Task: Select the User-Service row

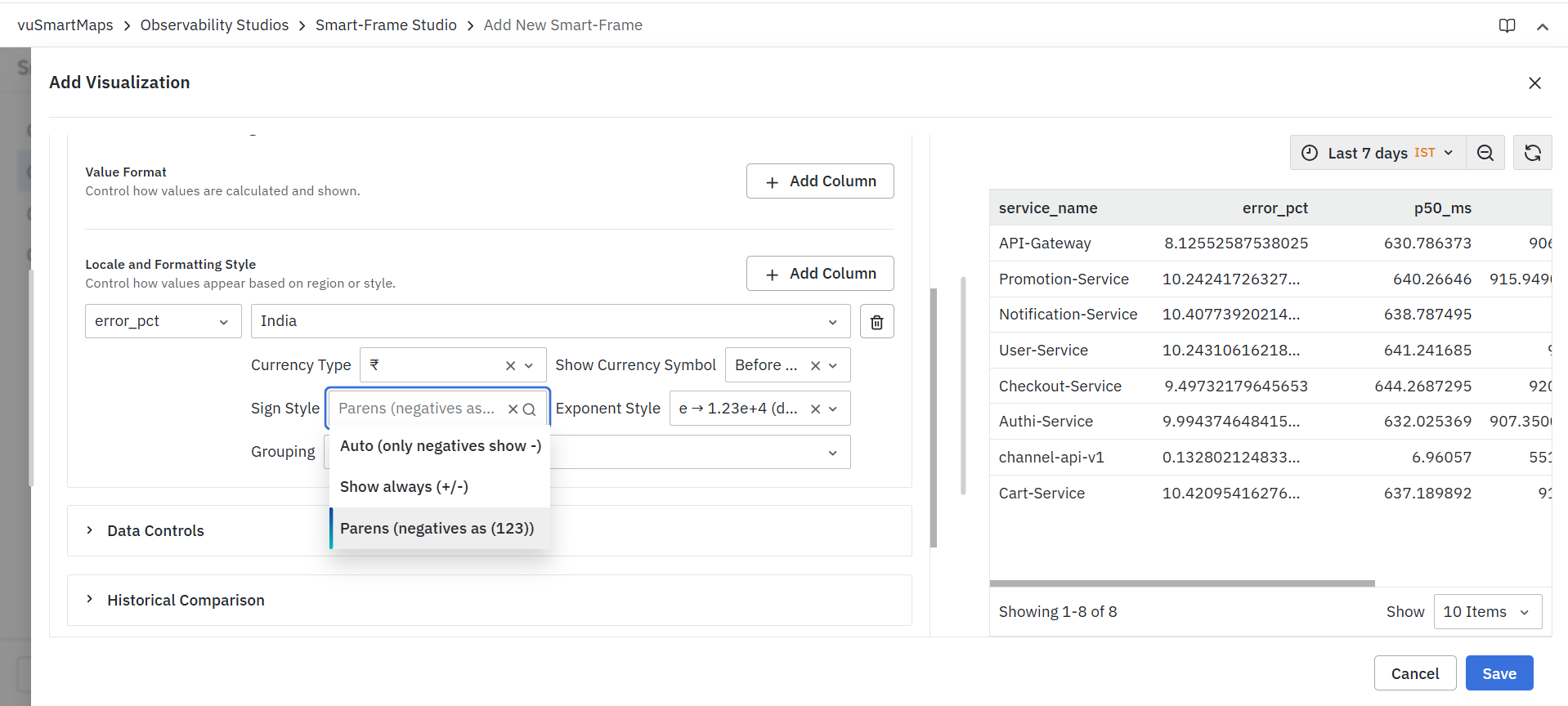Action: 1270,351
